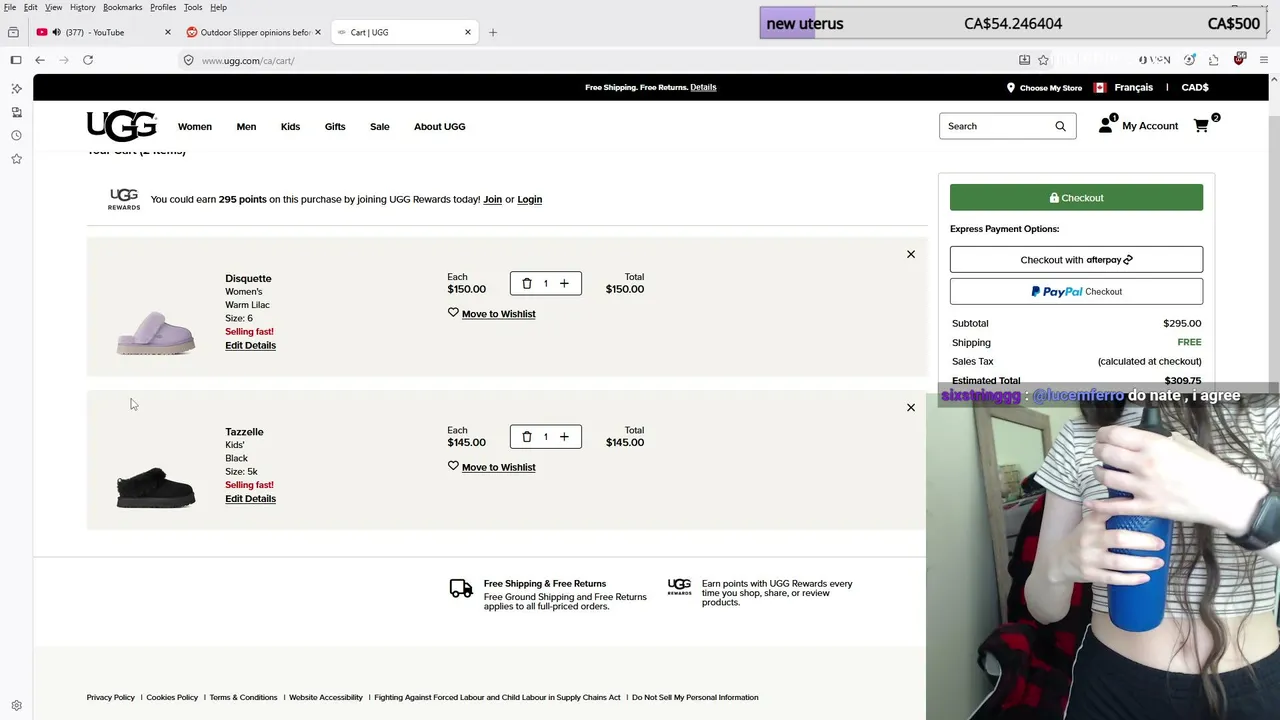
Task: Bookmark this page with the star icon
Action: 1043,60
